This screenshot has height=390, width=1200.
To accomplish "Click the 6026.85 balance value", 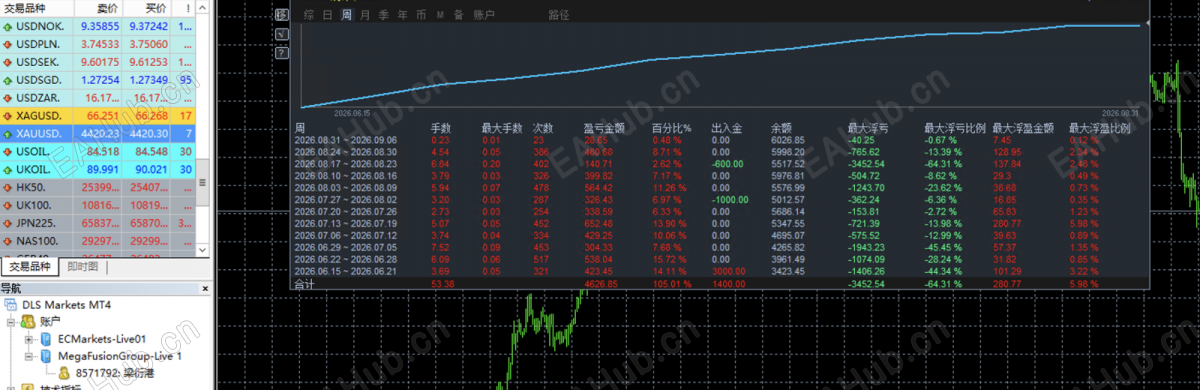I will 788,140.
